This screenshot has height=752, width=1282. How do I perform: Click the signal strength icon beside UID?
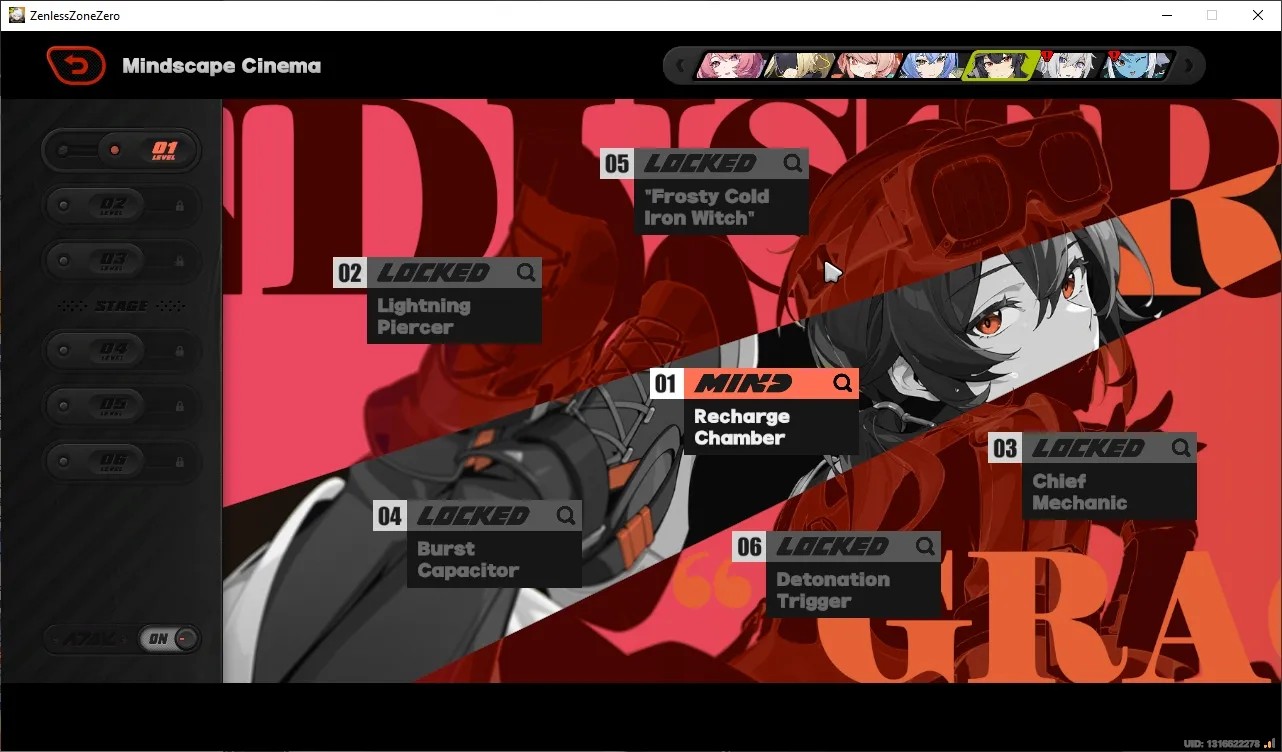point(1269,743)
